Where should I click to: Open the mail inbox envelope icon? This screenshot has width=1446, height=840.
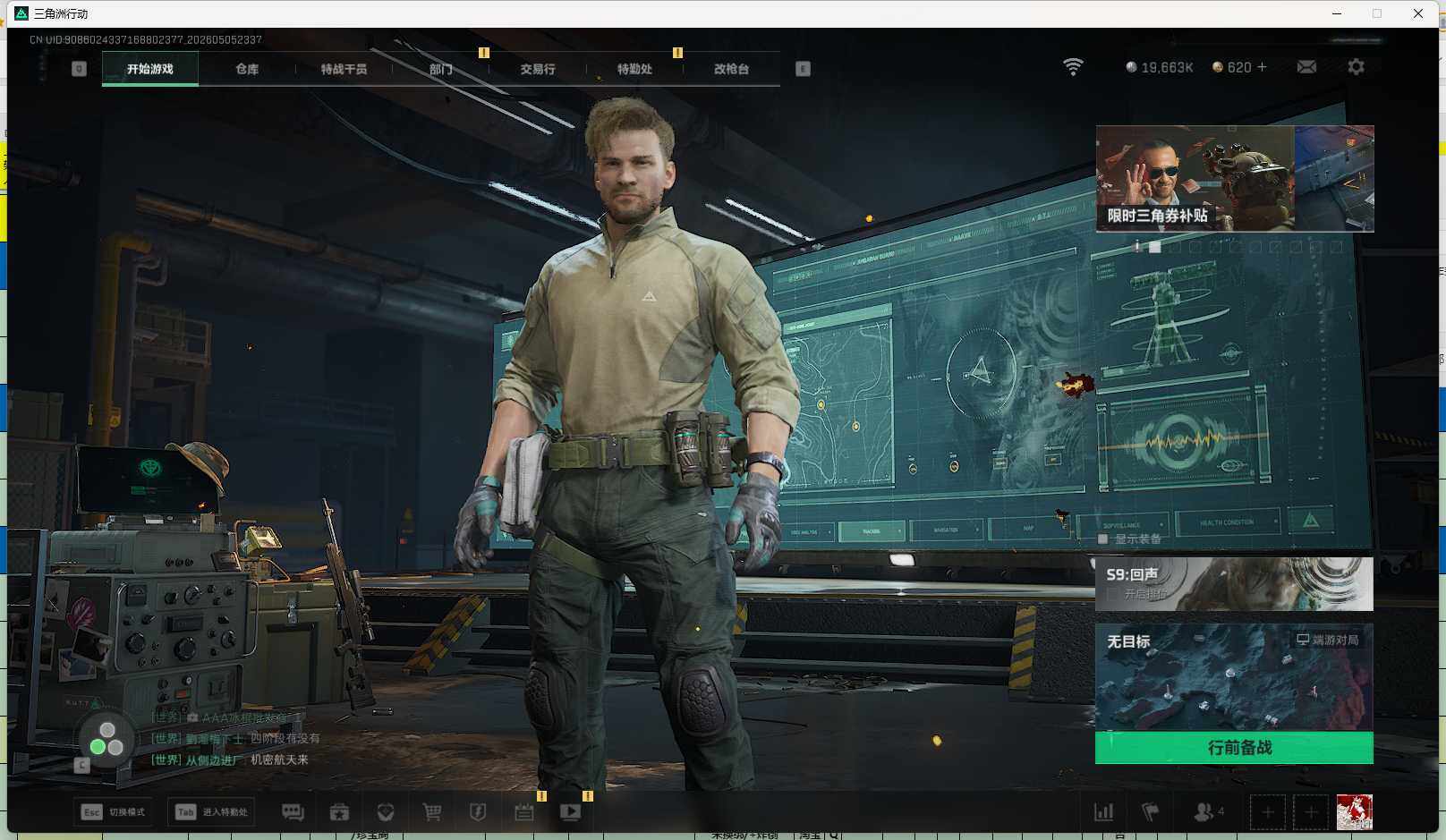(x=1306, y=67)
